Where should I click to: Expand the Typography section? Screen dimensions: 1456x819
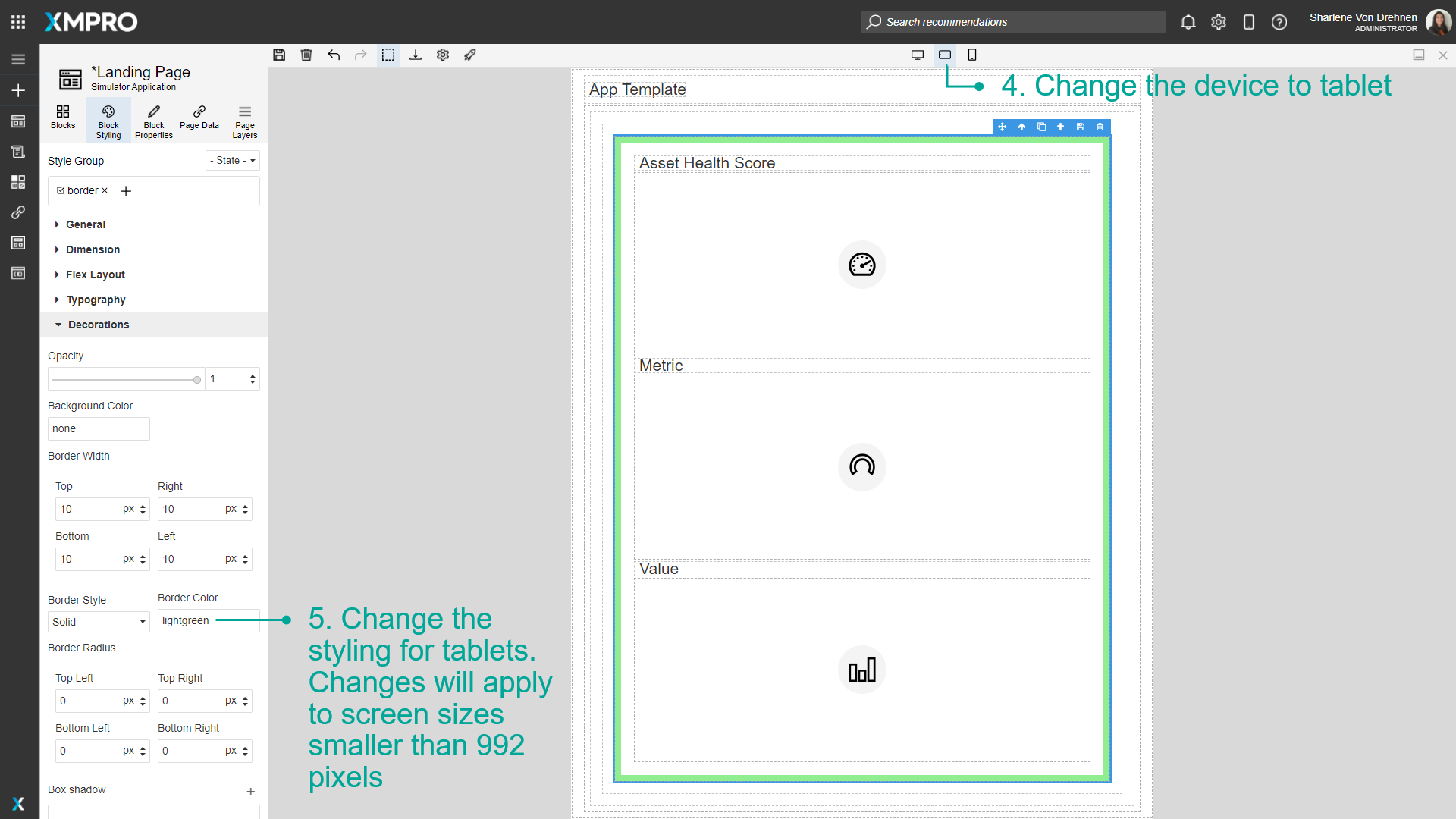tap(96, 300)
